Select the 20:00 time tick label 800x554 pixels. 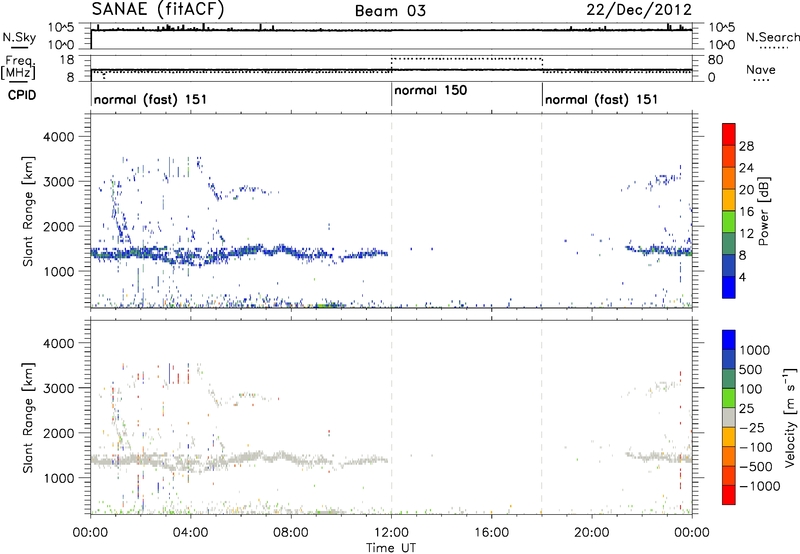click(x=592, y=533)
